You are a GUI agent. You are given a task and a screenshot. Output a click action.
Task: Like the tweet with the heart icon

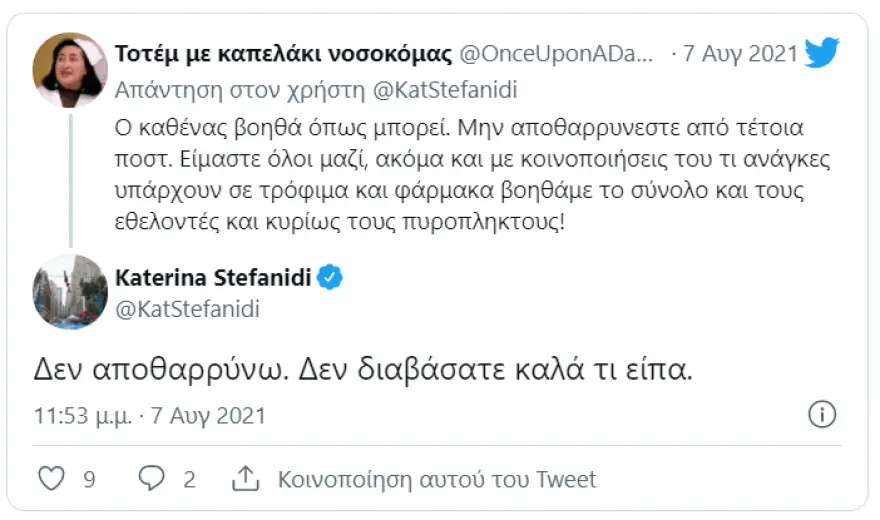[51, 478]
